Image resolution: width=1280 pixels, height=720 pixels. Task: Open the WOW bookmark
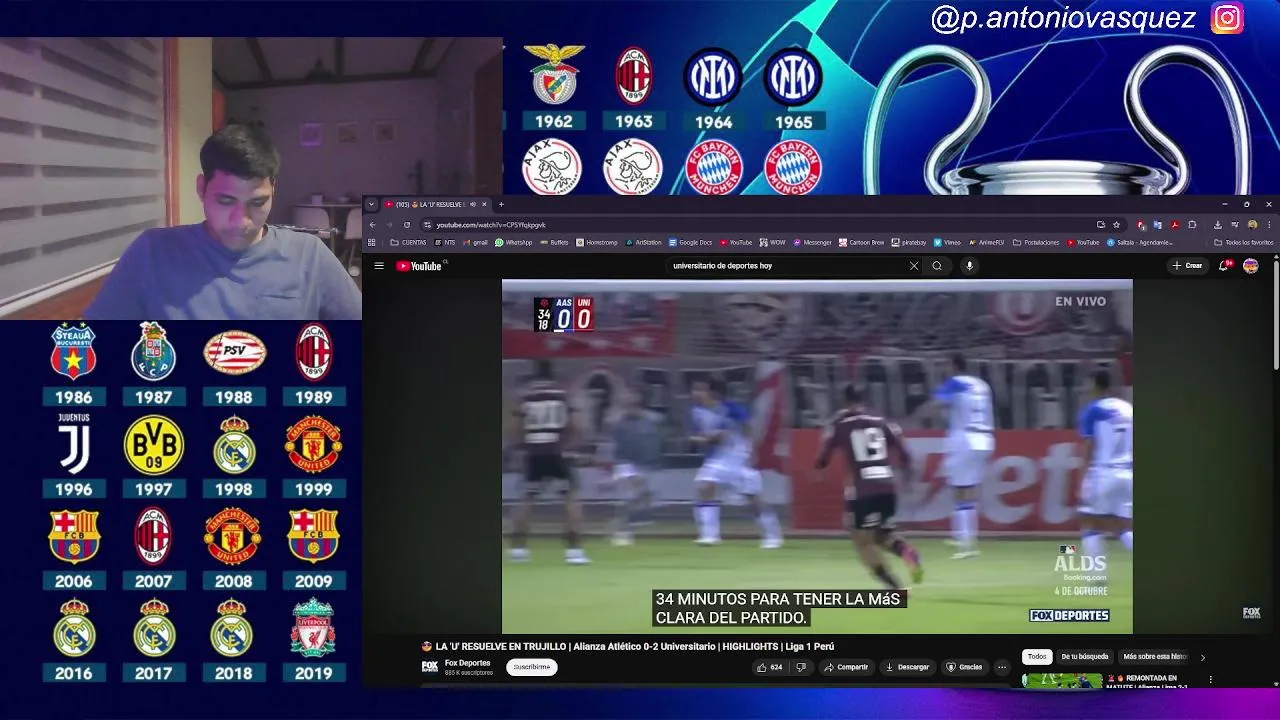point(773,242)
